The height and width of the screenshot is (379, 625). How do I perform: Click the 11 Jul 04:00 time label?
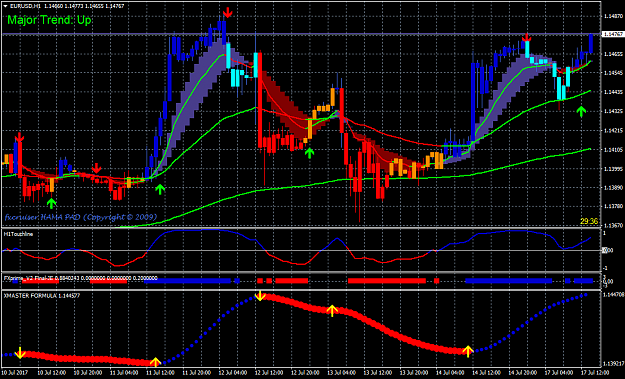point(124,372)
